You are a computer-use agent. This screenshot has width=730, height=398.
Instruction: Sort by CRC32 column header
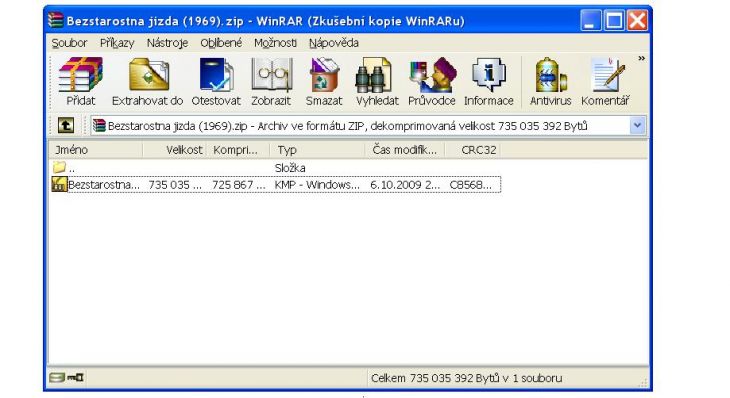tap(473, 150)
